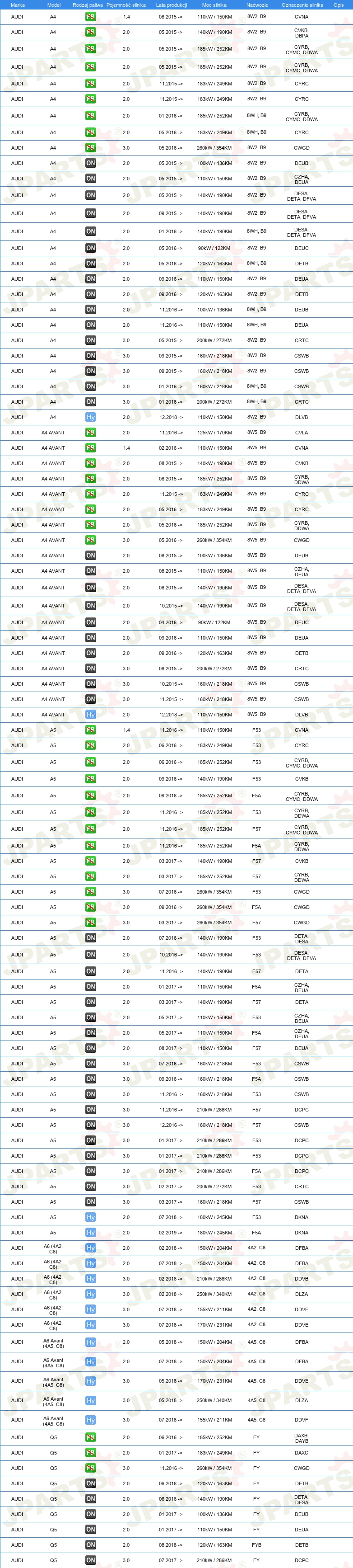
Task: Click petrol icon in A4 1.4 CVNA row
Action: [x=91, y=16]
